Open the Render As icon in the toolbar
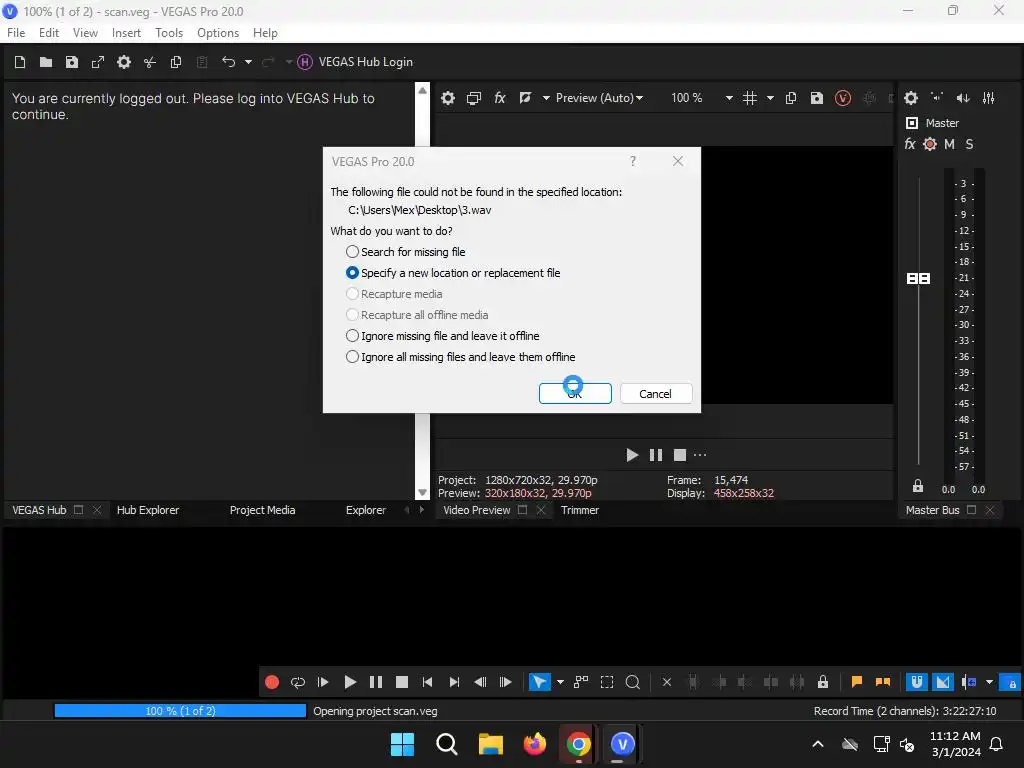The height and width of the screenshot is (768, 1024). point(98,62)
